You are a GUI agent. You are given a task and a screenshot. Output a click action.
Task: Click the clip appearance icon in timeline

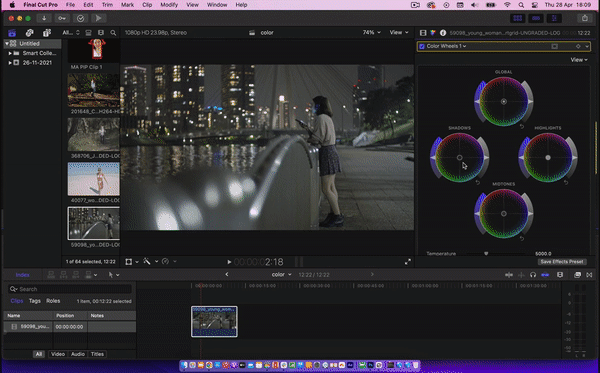point(560,275)
